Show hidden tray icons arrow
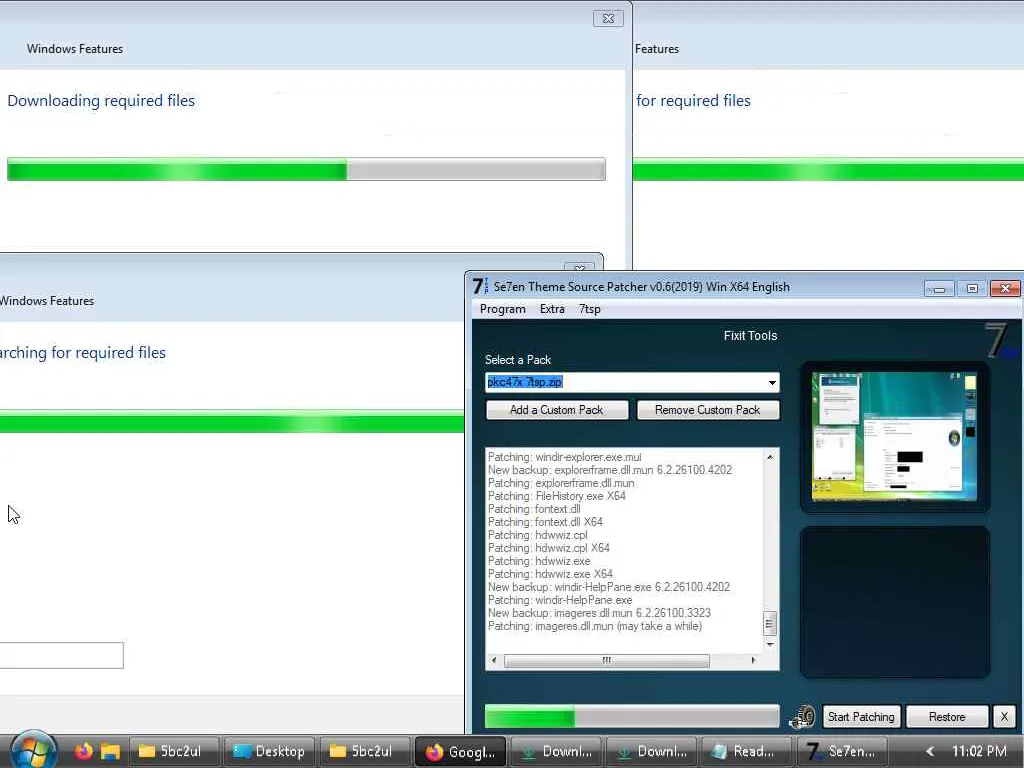This screenshot has height=768, width=1024. (x=929, y=751)
